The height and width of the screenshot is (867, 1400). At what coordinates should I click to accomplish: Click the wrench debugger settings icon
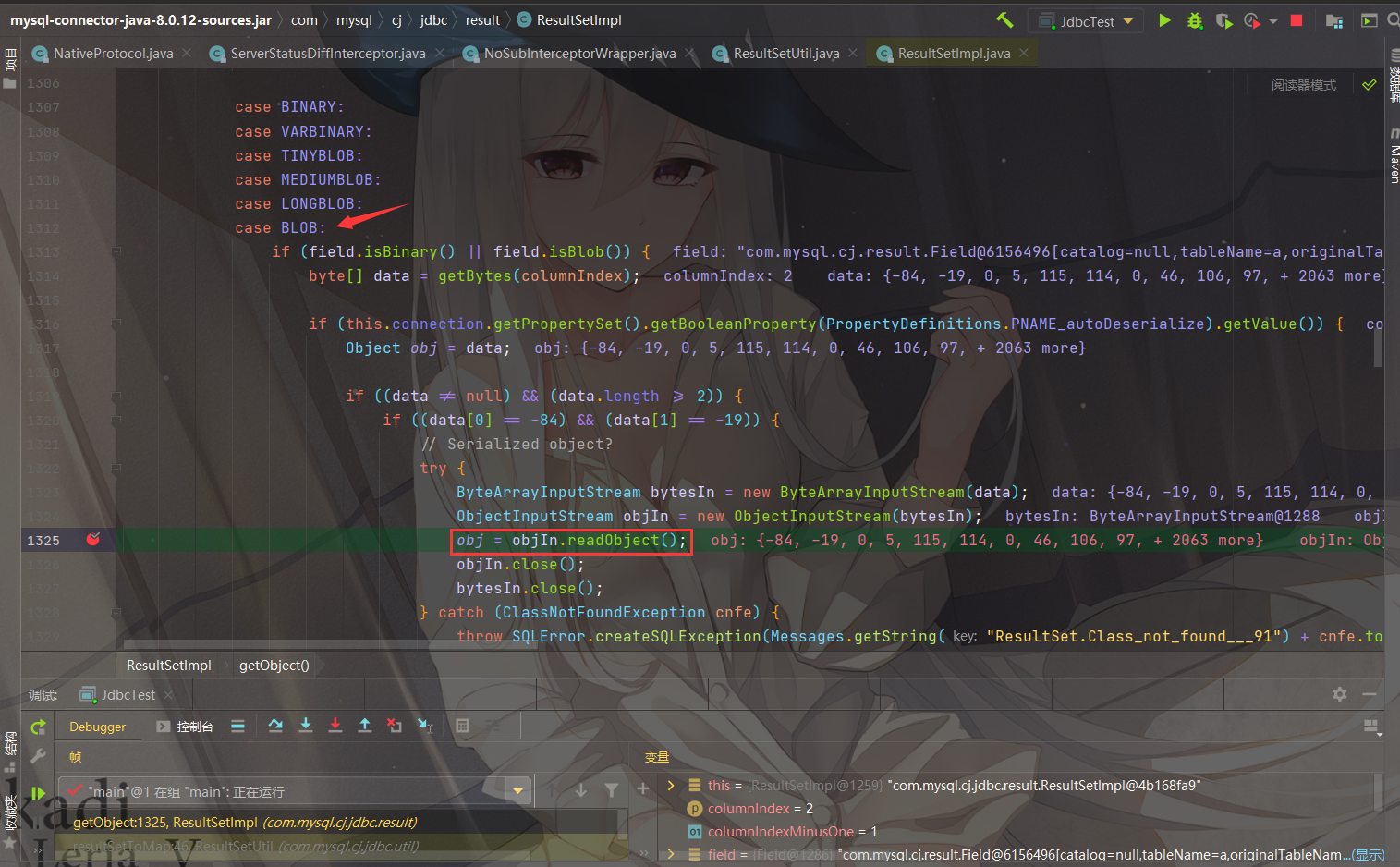tap(38, 756)
